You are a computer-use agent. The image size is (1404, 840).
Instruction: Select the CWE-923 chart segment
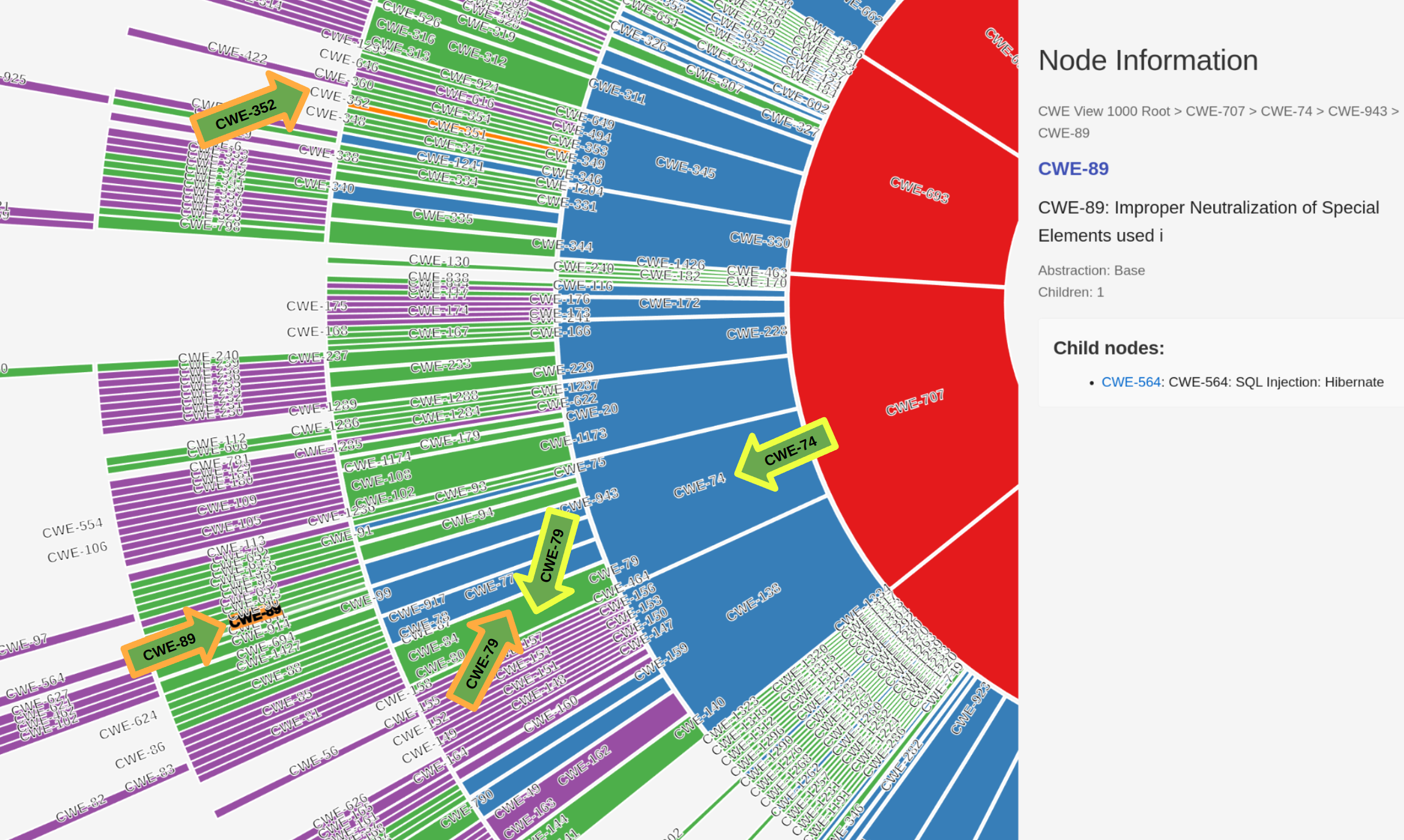point(970,709)
